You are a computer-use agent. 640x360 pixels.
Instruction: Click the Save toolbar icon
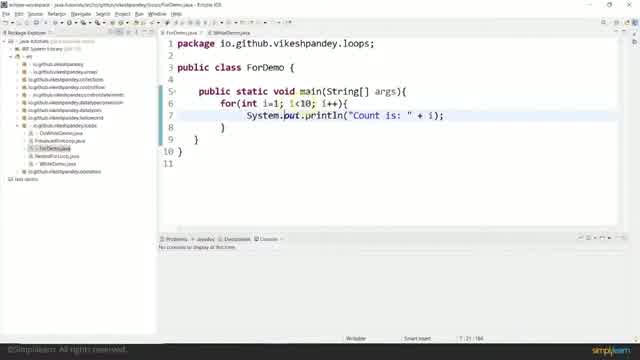(19, 22)
